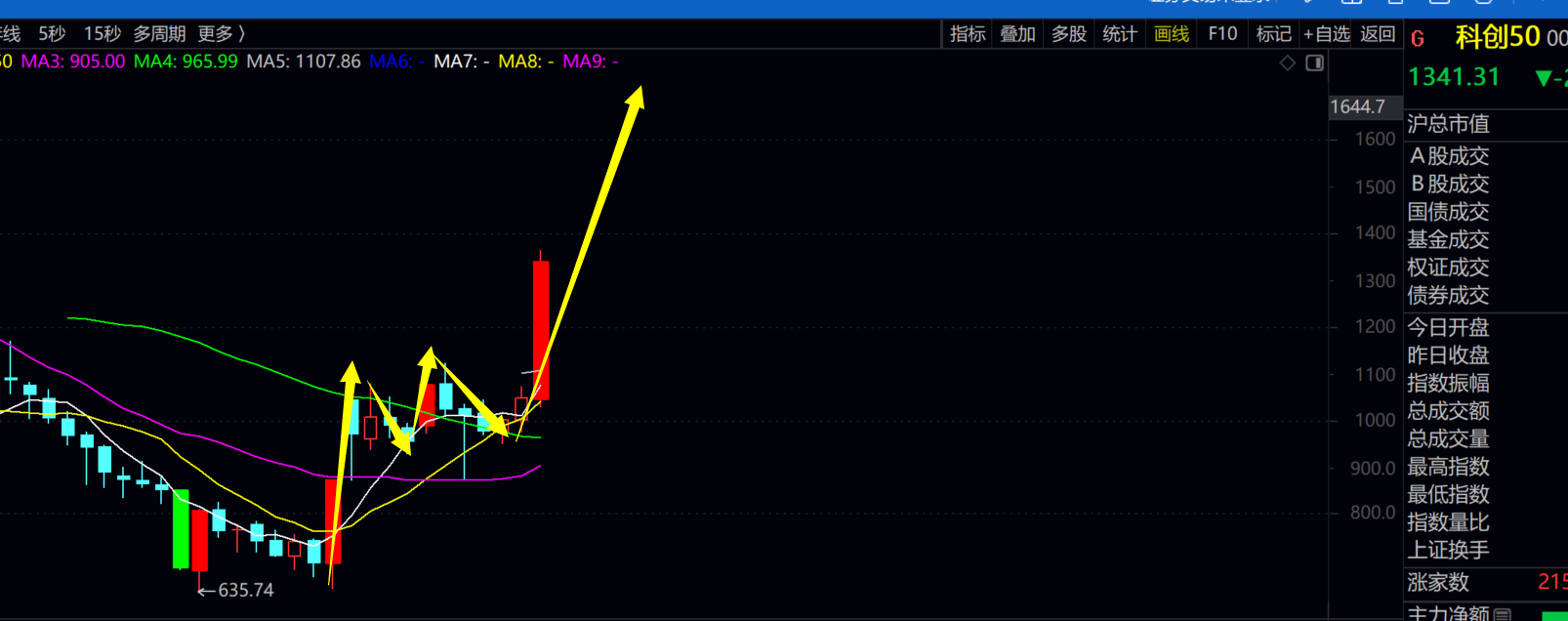Click the 635.74 low price marker
1568x621 pixels.
[x=236, y=591]
